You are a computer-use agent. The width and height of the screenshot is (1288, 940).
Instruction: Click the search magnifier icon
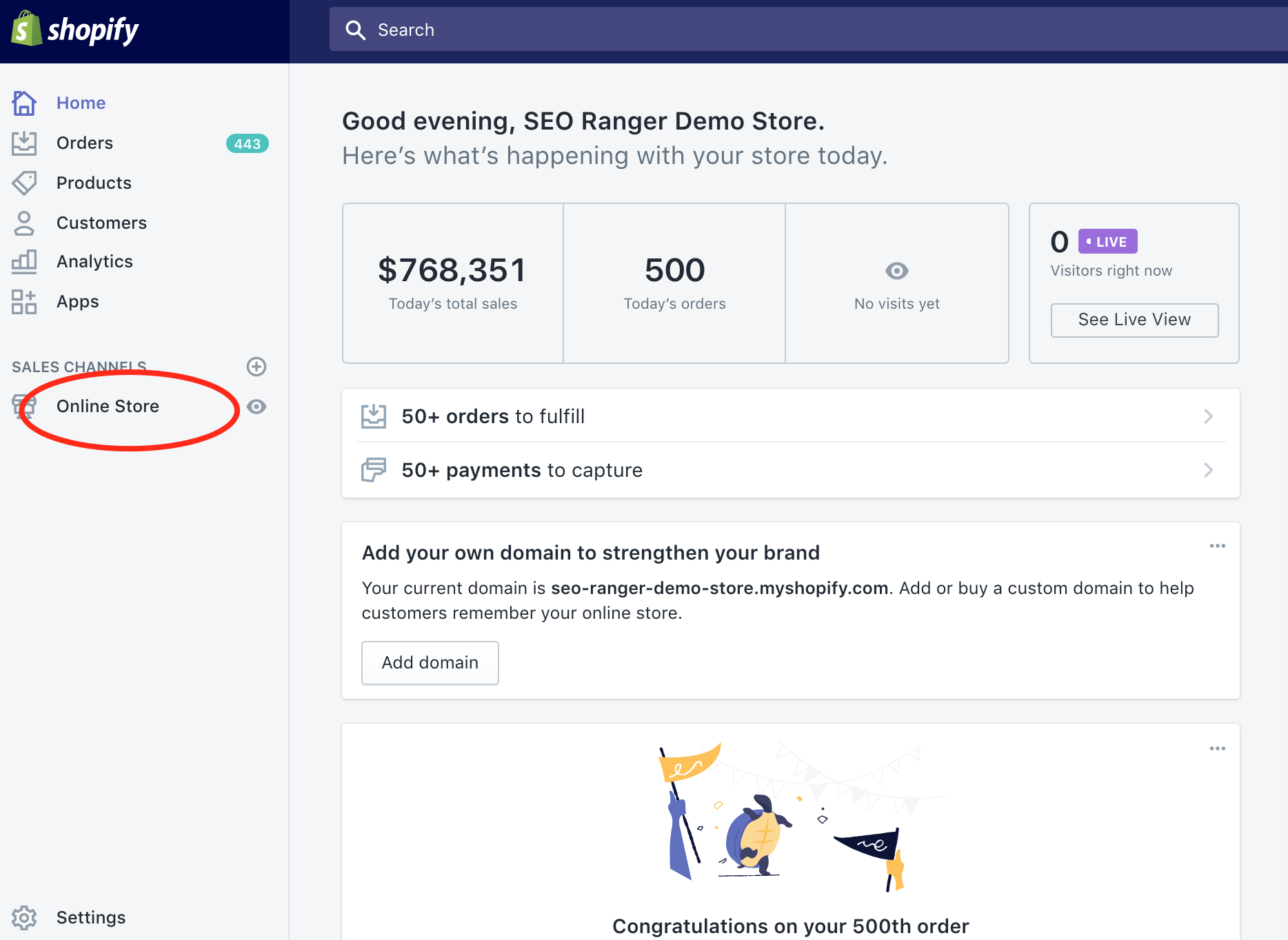tap(355, 30)
